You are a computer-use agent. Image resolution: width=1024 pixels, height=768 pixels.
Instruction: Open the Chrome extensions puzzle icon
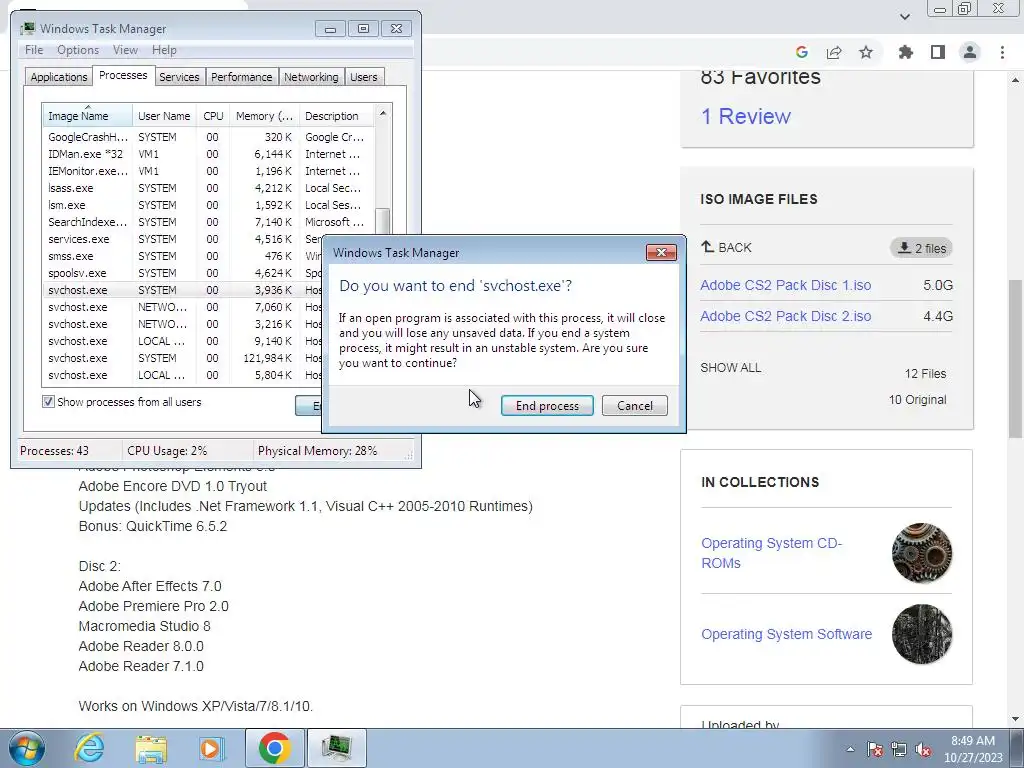906,52
